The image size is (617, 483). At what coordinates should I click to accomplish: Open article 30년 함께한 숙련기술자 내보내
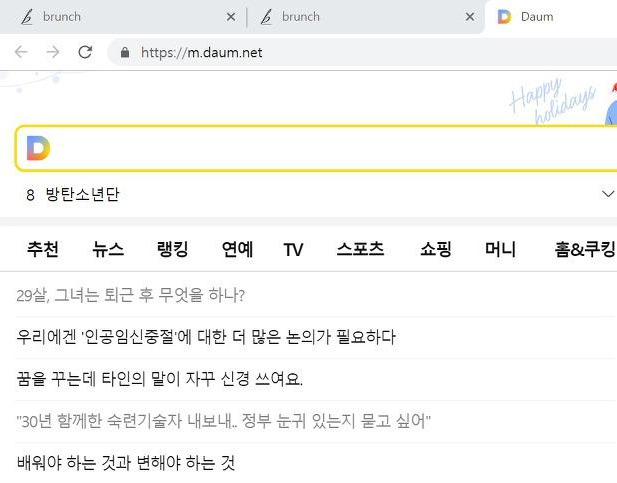[x=224, y=421]
